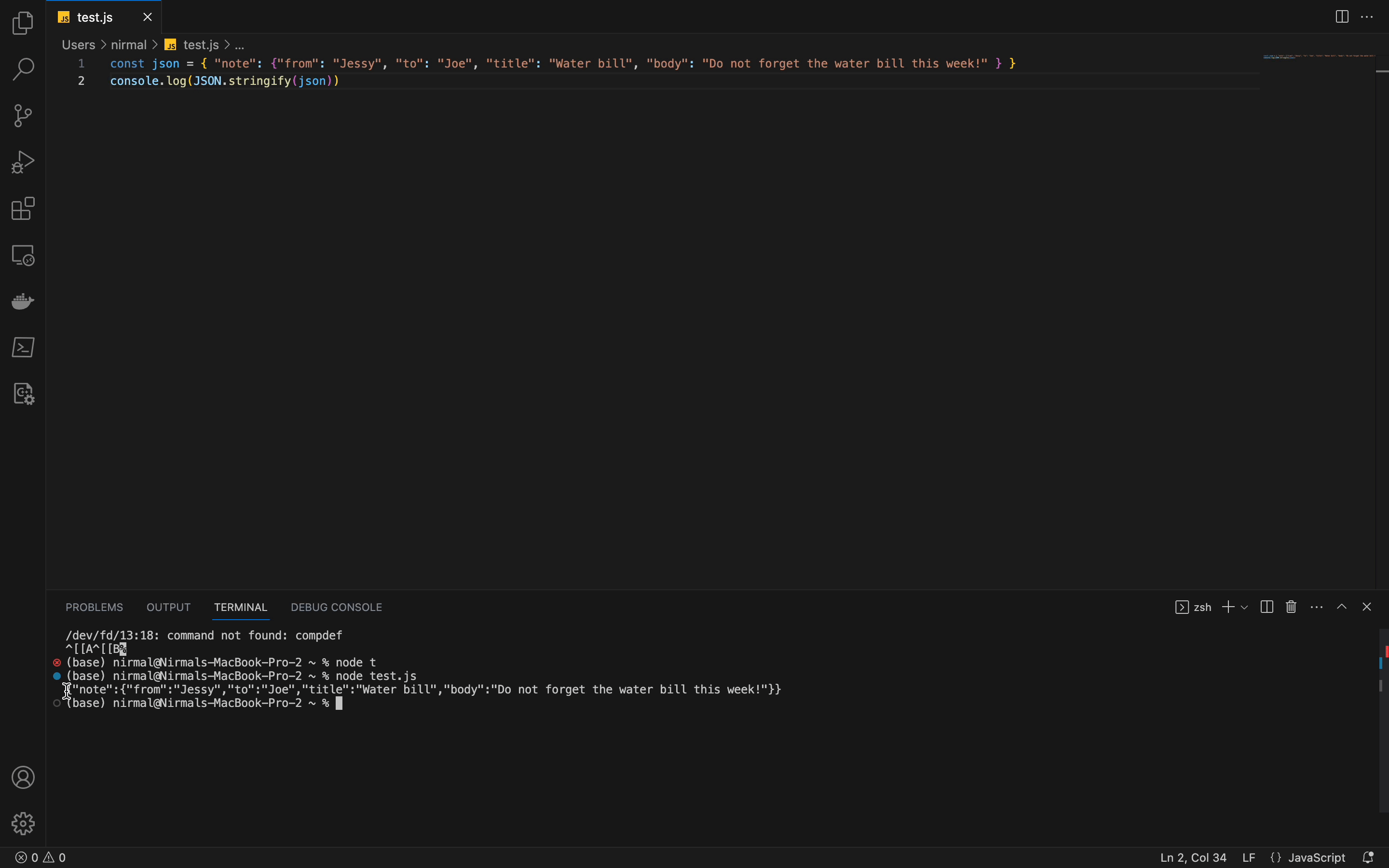Open the Source Control view
The height and width of the screenshot is (868, 1389).
click(x=23, y=116)
